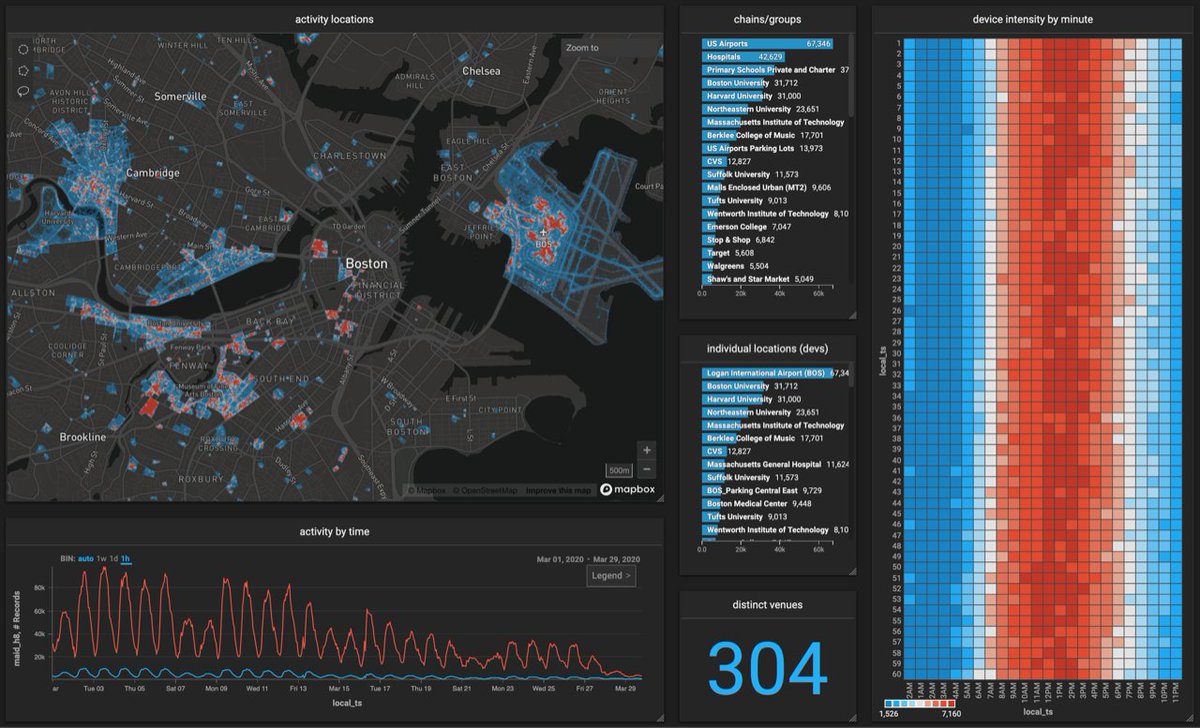This screenshot has width=1200, height=728.
Task: Select the polygon selection tool on map
Action: point(23,70)
